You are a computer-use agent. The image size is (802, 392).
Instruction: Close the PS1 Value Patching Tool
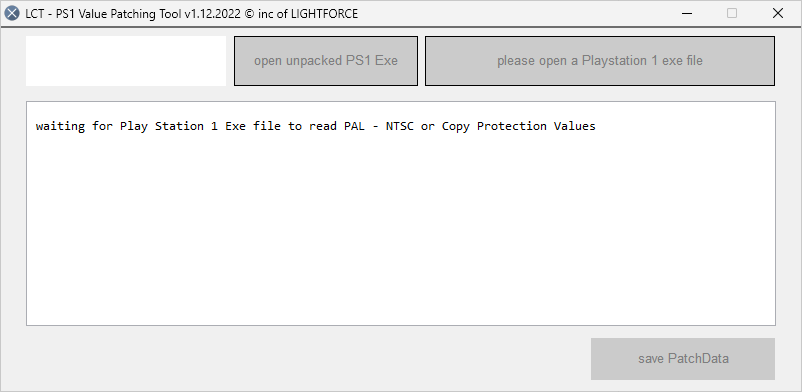777,13
